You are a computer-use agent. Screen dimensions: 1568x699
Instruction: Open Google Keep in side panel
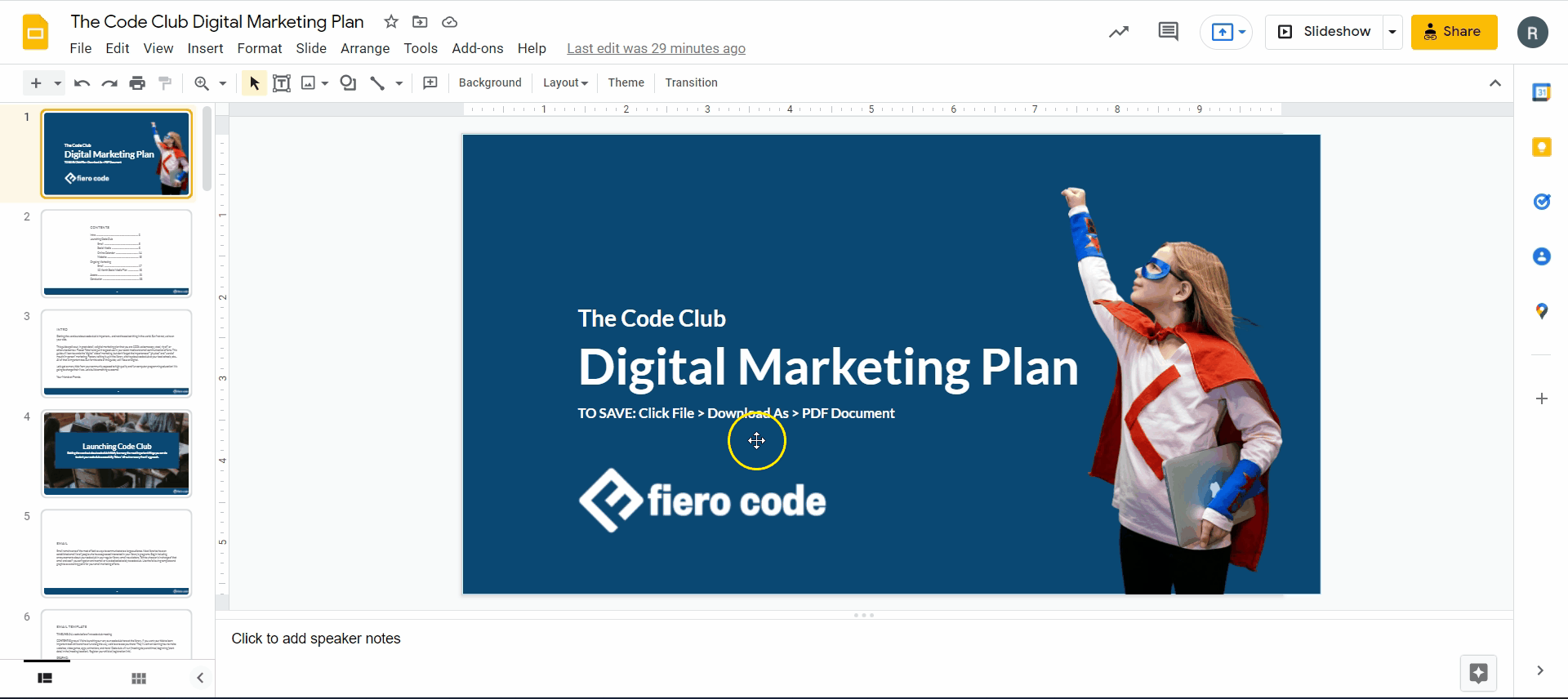(1541, 147)
